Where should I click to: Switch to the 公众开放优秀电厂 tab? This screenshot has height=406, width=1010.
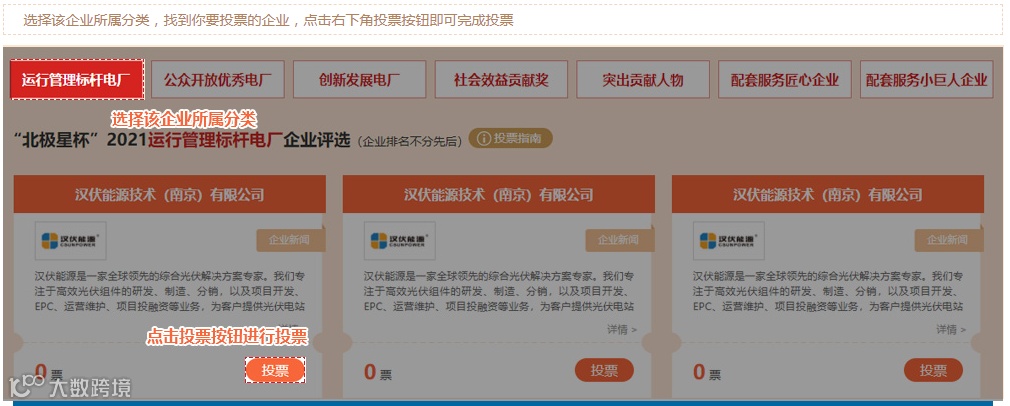click(x=218, y=80)
